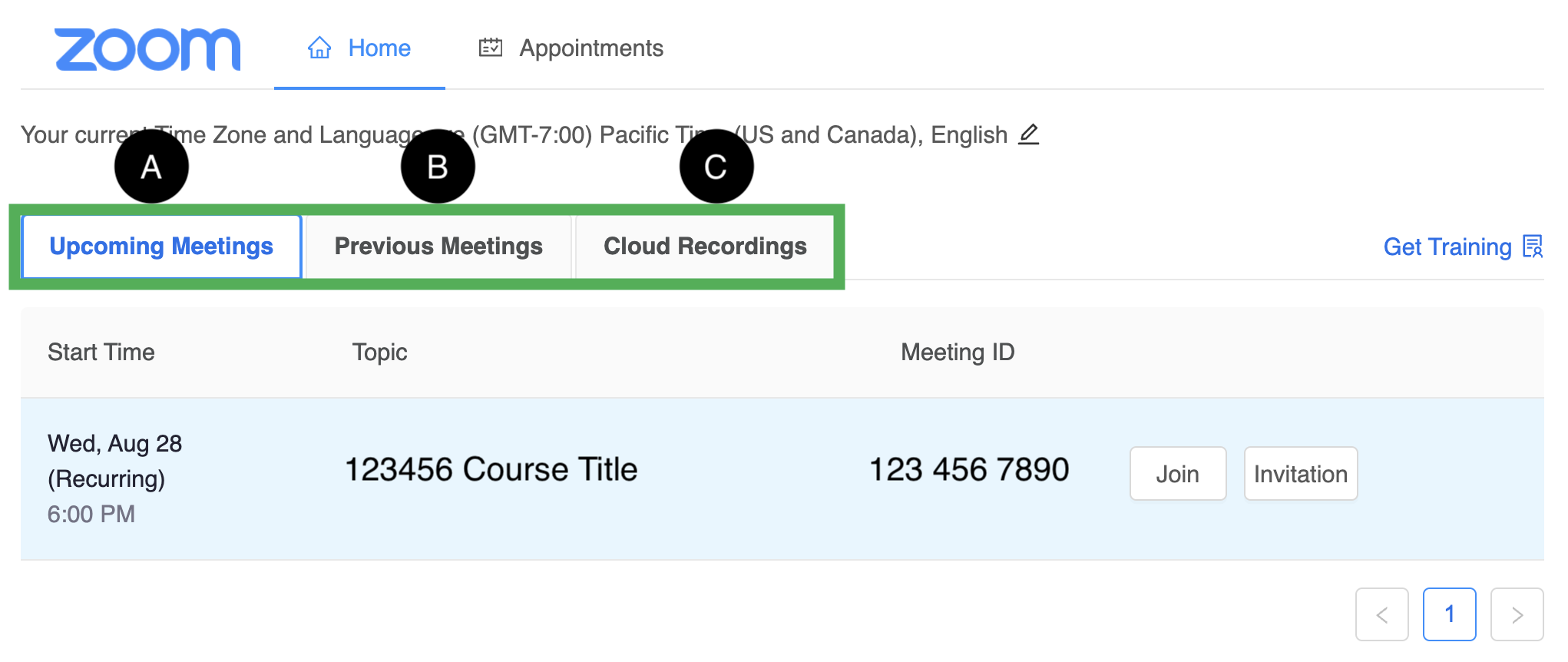This screenshot has height=662, width=1568.
Task: Click the Appointments calendar icon
Action: 491,48
